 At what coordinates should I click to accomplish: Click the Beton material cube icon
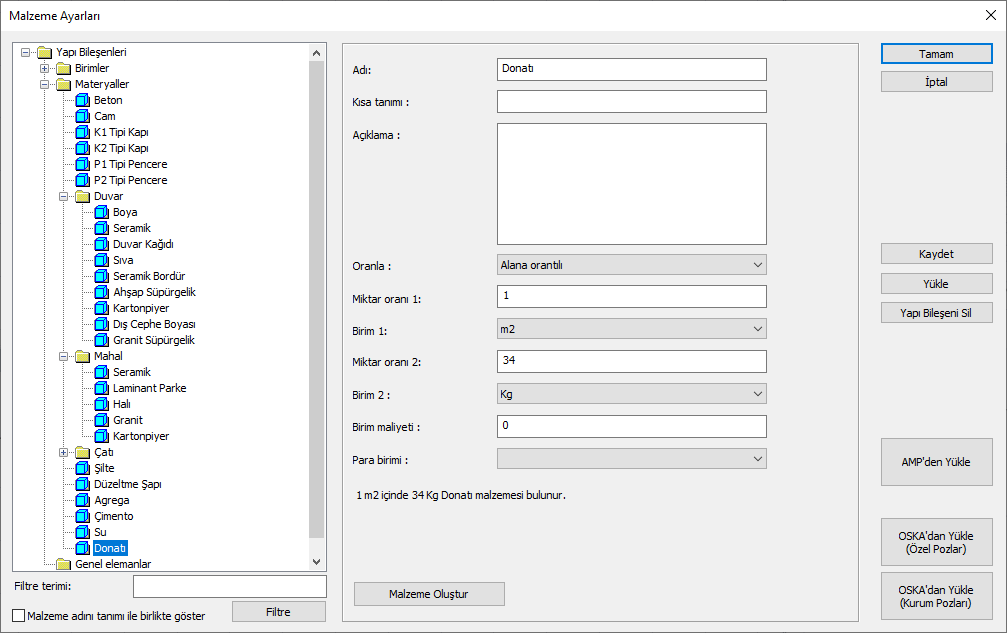tap(82, 100)
